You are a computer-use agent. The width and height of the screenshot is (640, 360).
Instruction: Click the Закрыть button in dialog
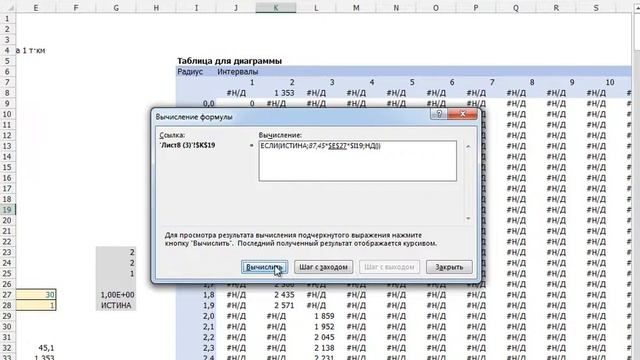click(449, 267)
